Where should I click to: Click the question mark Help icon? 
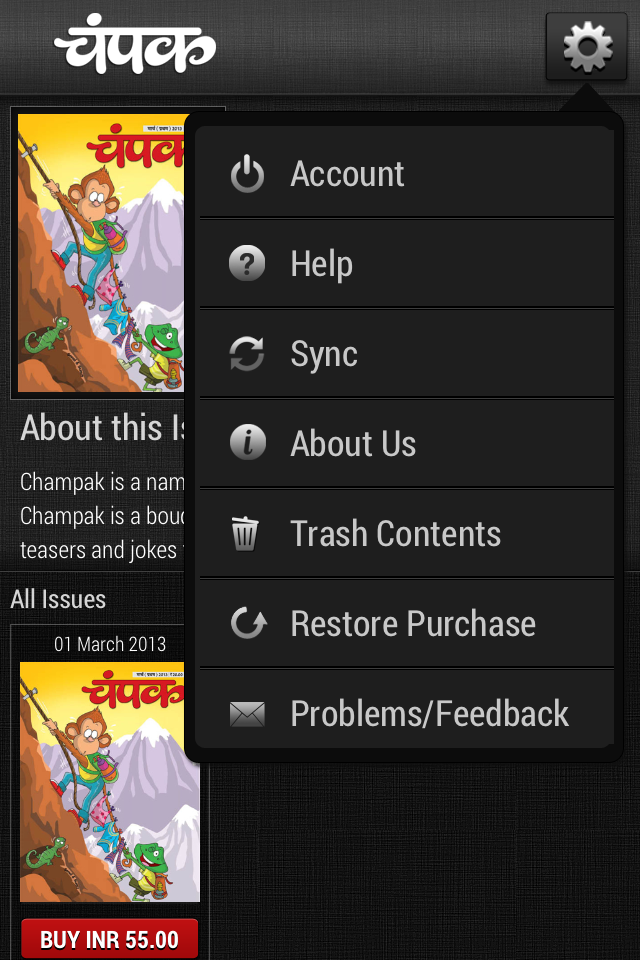point(247,264)
